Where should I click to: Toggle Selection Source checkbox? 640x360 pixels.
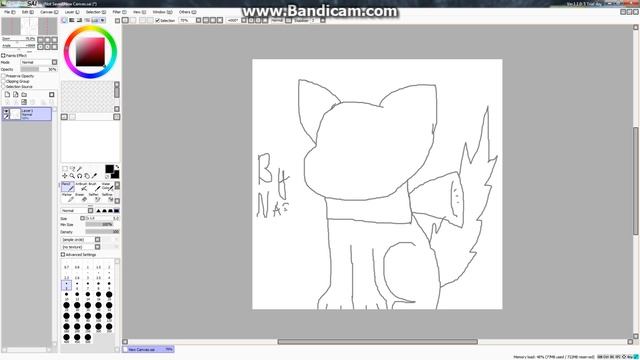point(4,87)
